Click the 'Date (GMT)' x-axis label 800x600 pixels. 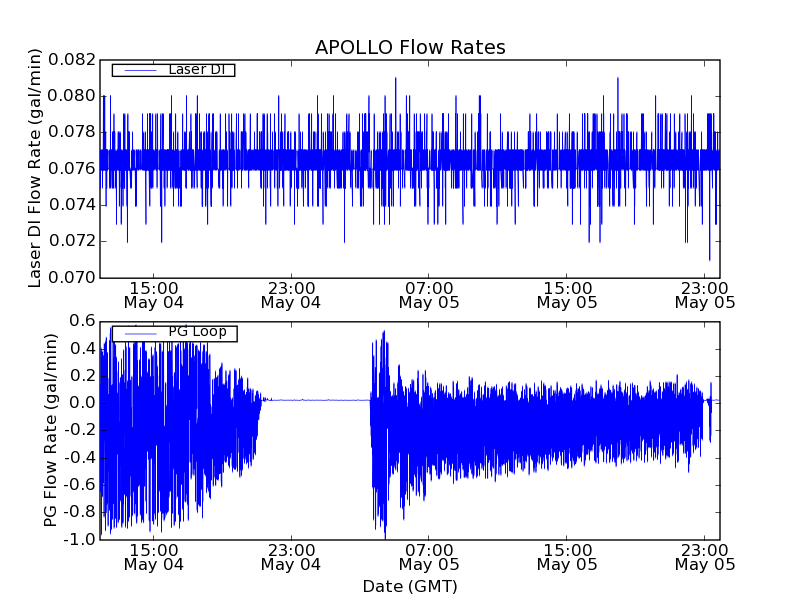point(410,586)
